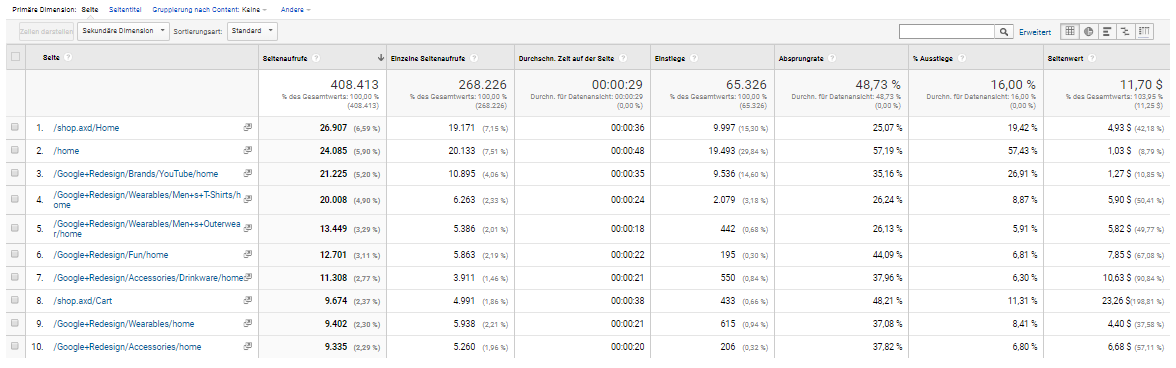Check the box for row 5 Men+s+Outerwear
This screenshot has height=368, width=1176.
click(15, 229)
